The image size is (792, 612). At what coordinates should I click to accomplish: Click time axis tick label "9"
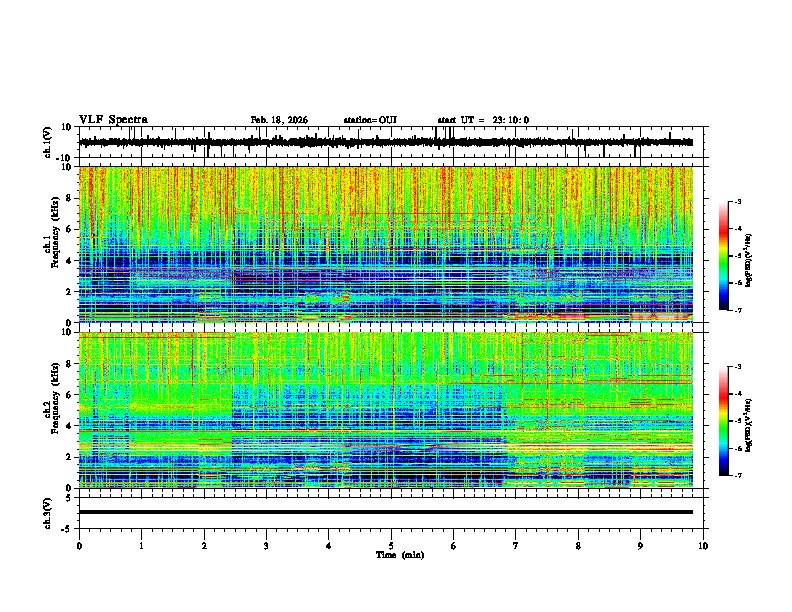pos(640,545)
